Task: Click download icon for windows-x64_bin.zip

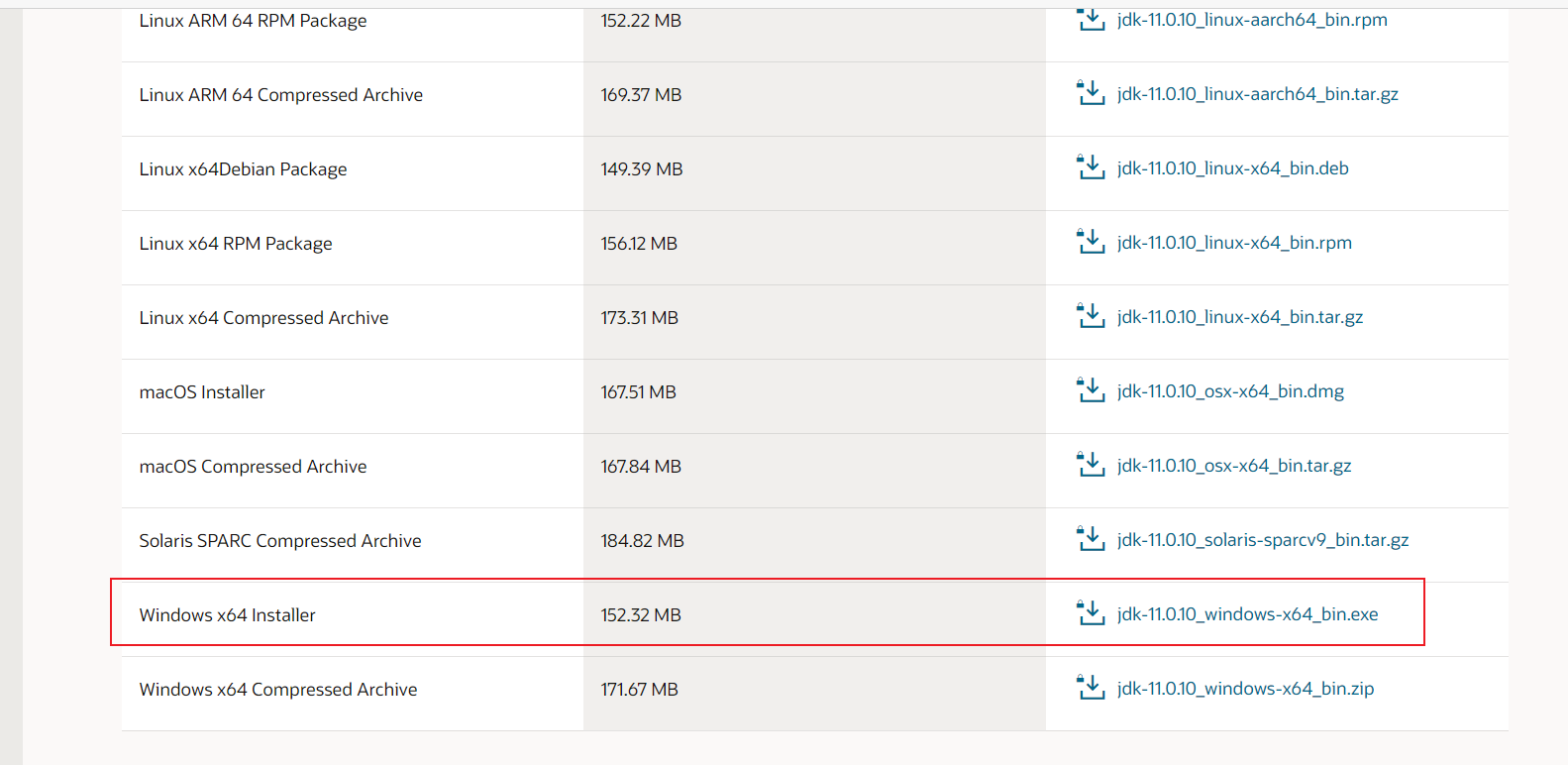Action: click(x=1091, y=687)
